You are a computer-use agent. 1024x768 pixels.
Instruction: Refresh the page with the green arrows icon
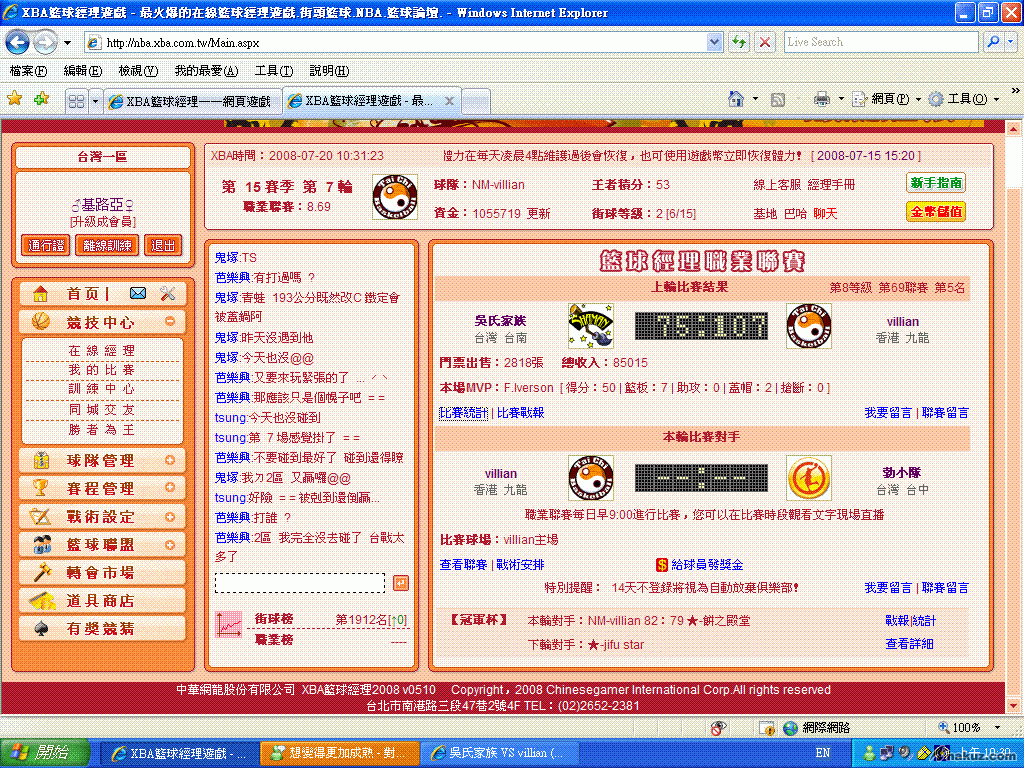[x=739, y=42]
